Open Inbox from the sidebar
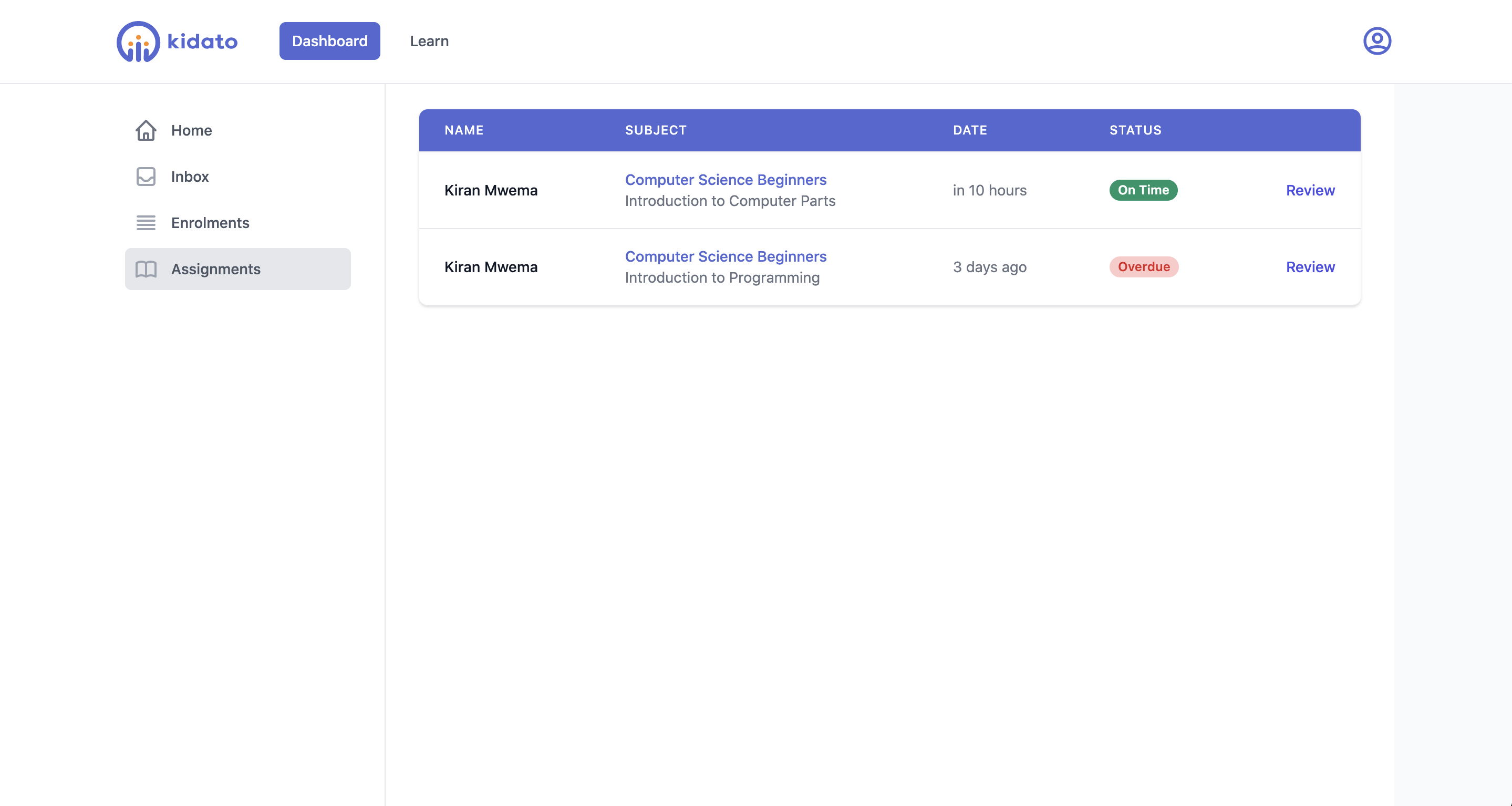This screenshot has height=806, width=1512. (190, 177)
